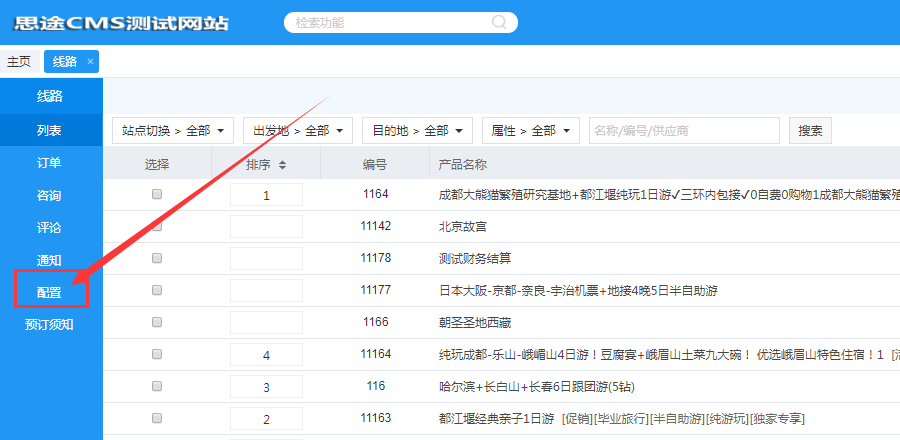Click the 检索功能 search box in header
The image size is (900, 440).
[x=390, y=22]
